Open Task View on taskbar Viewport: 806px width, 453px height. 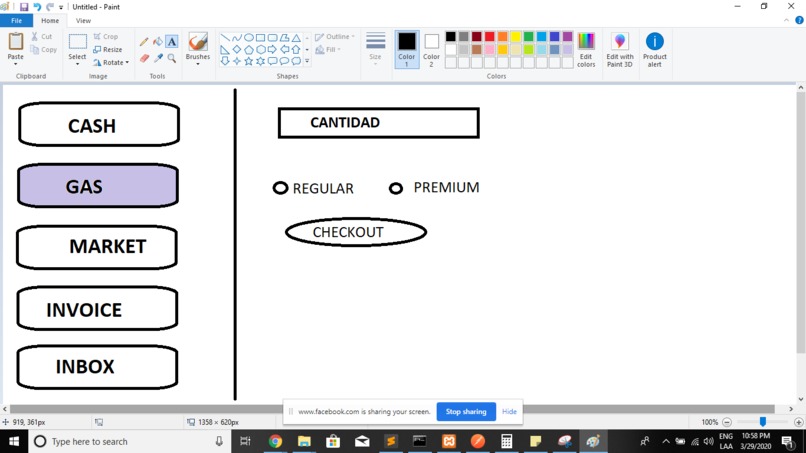tap(245, 441)
